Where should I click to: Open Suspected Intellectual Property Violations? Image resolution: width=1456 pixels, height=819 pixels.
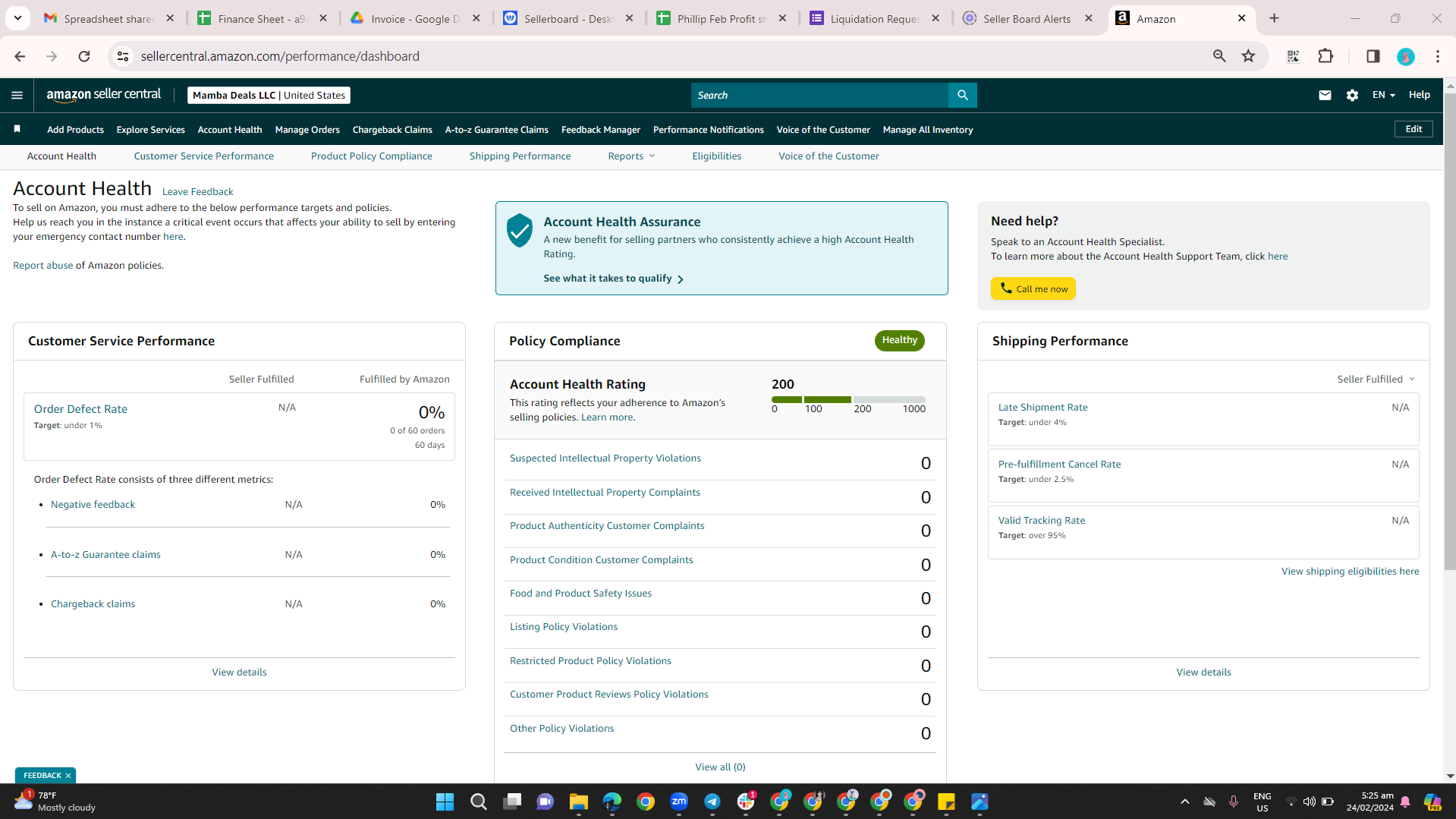[x=605, y=458]
